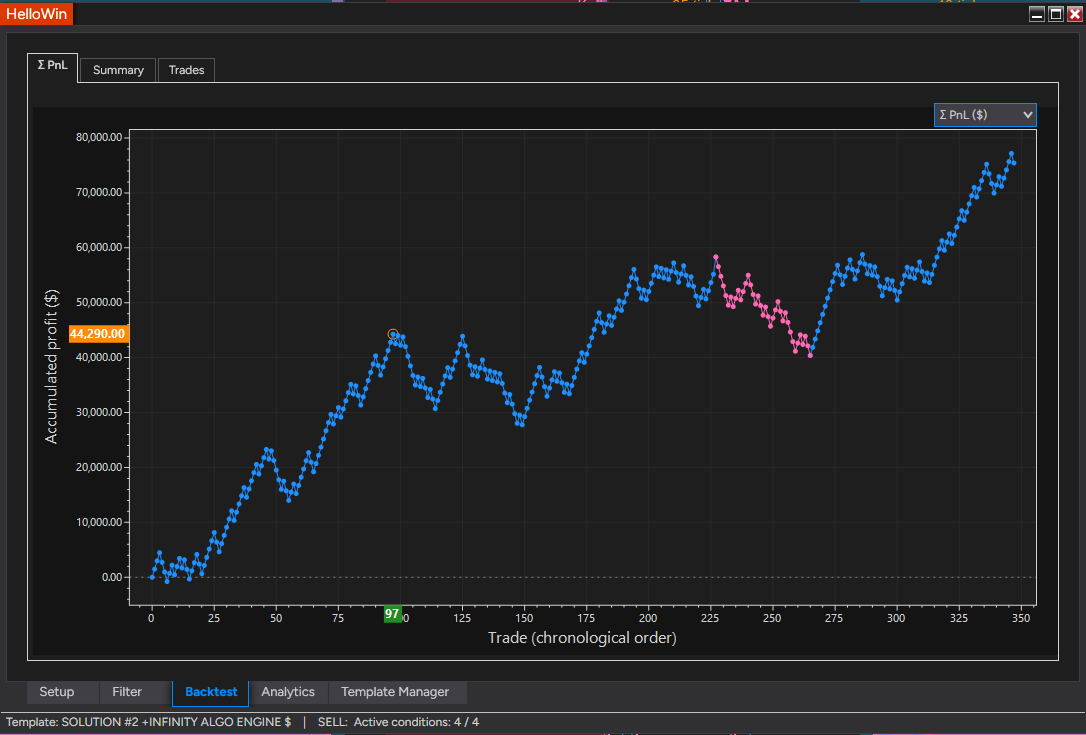Screen dimensions: 1086x735
Task: Click the SELL: Active conditions: 4 / 4 status text
Action: tap(398, 722)
